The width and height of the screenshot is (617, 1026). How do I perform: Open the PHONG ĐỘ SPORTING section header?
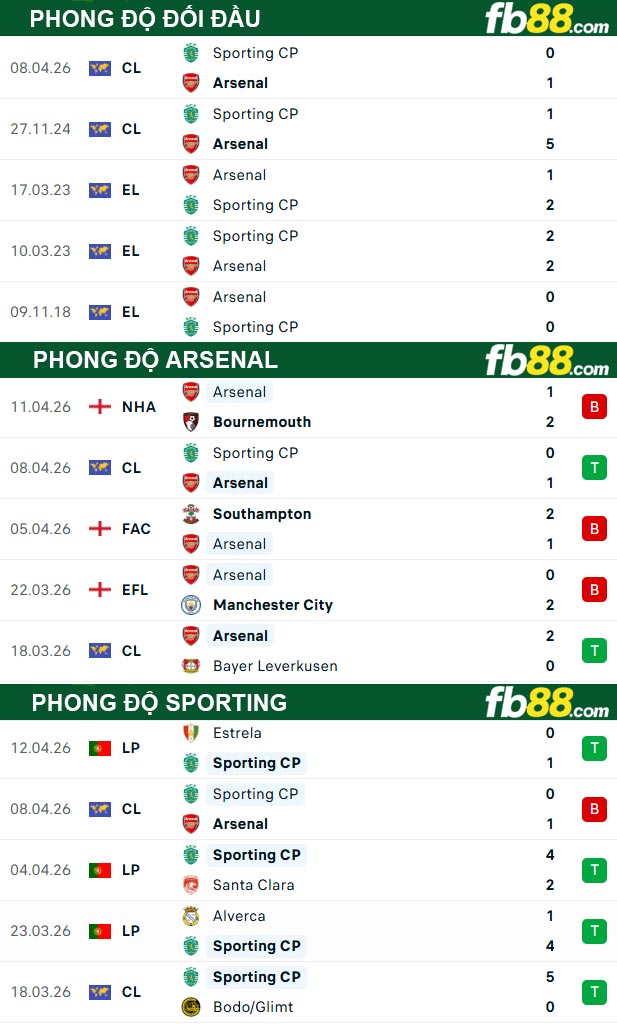tap(162, 703)
